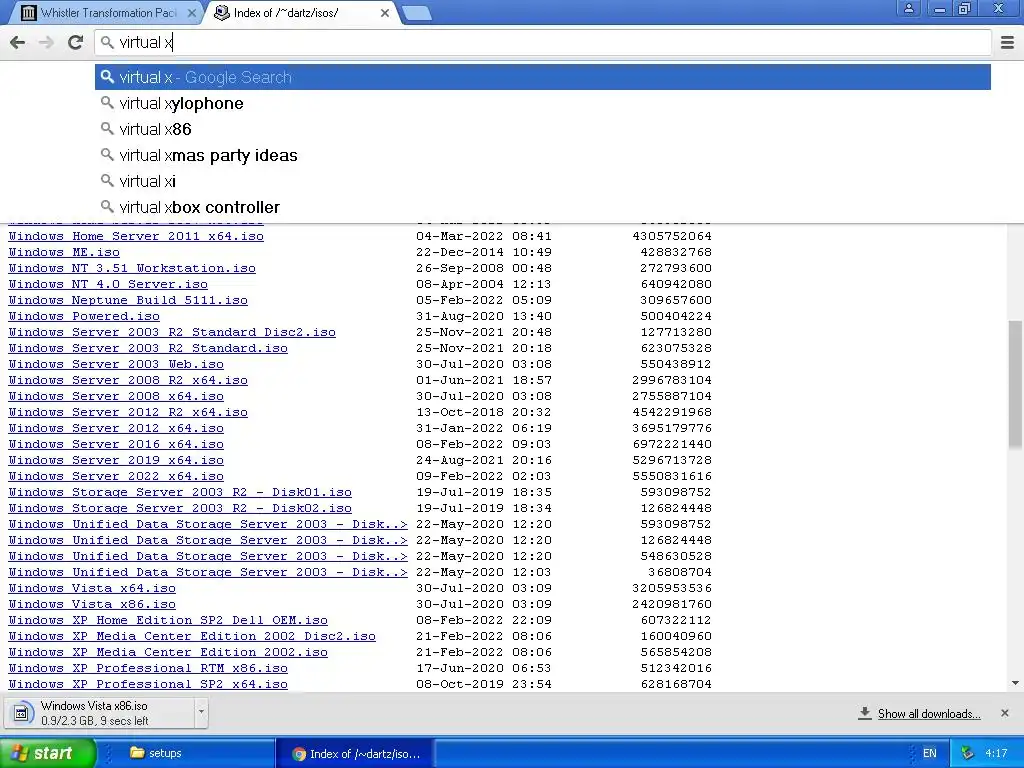Click Windows XP Media Center Edition 2002.iso
The image size is (1024, 768).
[x=168, y=652]
